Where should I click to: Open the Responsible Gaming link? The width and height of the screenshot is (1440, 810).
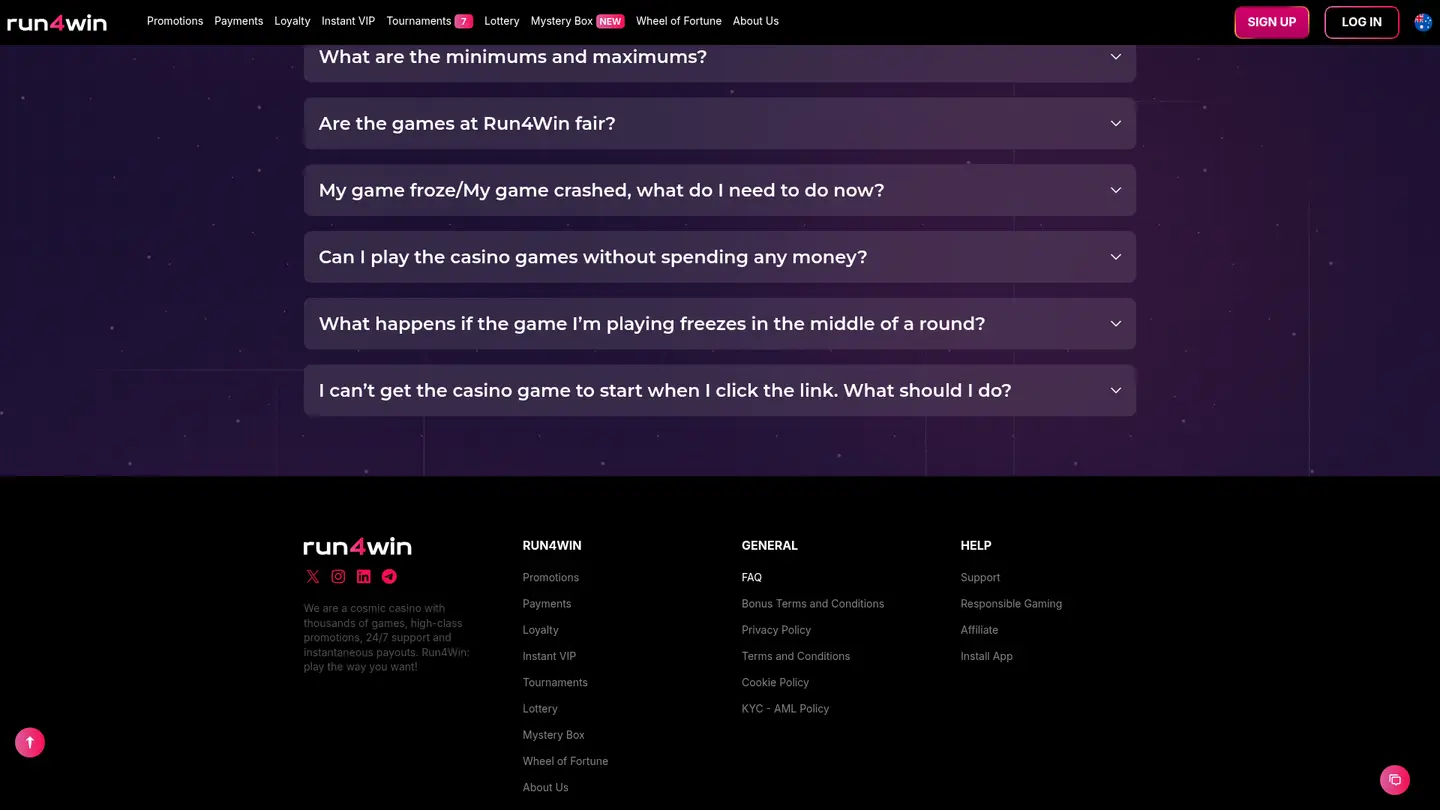(1012, 604)
